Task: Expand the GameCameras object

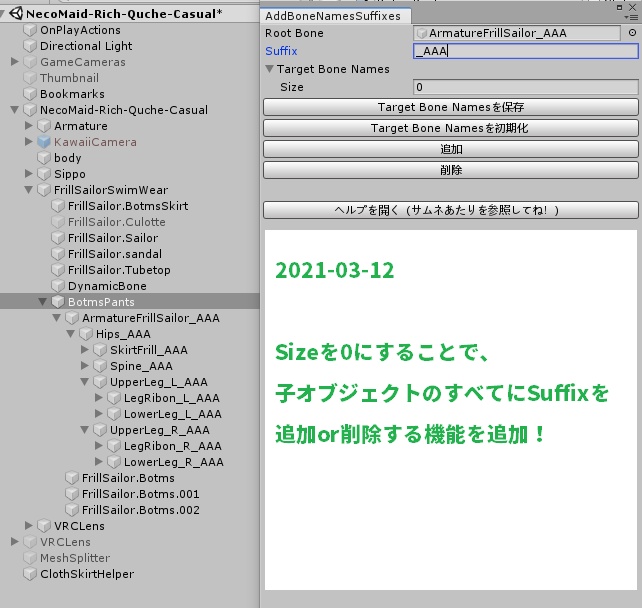Action: (15, 61)
